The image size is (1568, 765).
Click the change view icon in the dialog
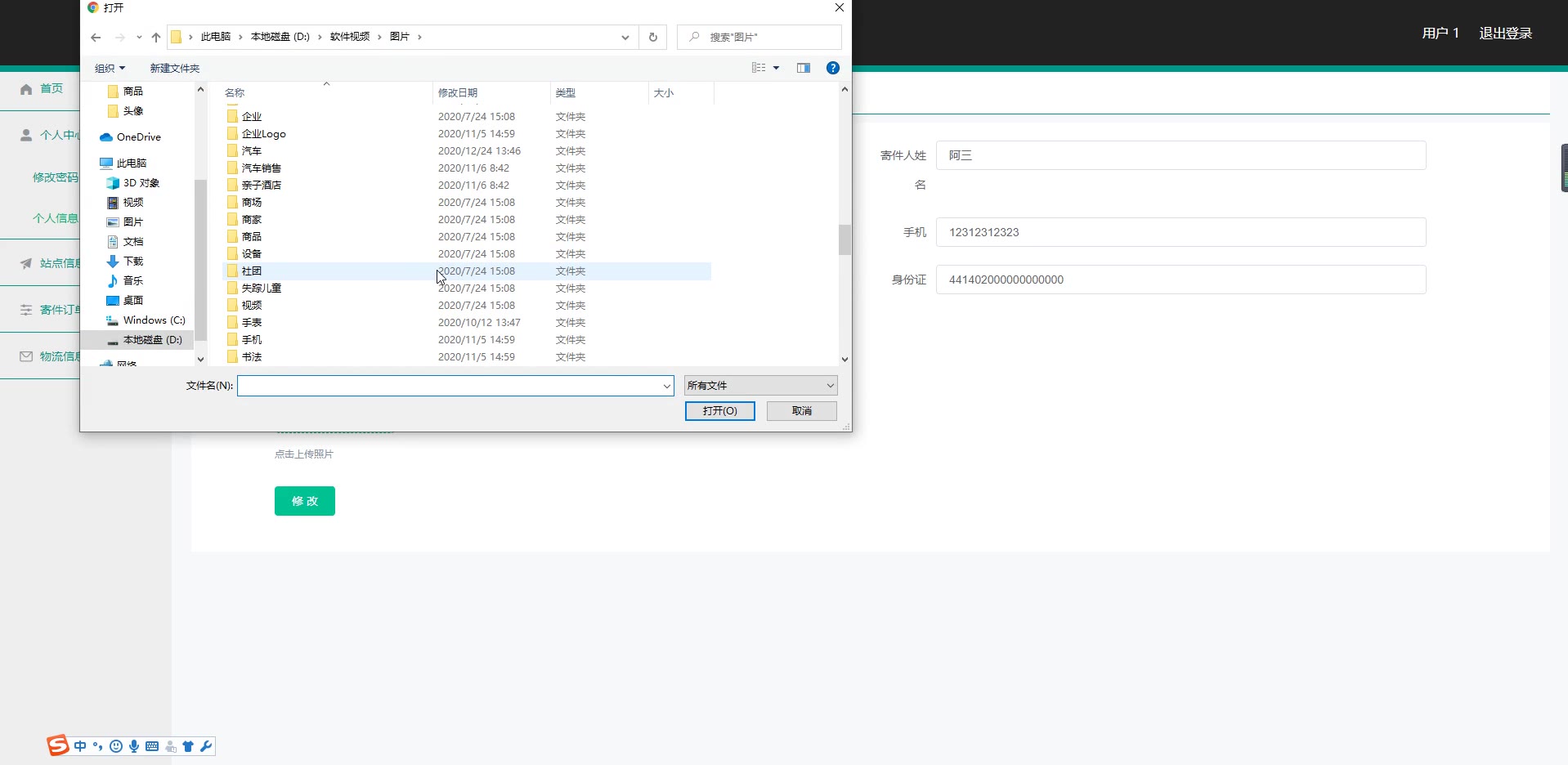(759, 68)
